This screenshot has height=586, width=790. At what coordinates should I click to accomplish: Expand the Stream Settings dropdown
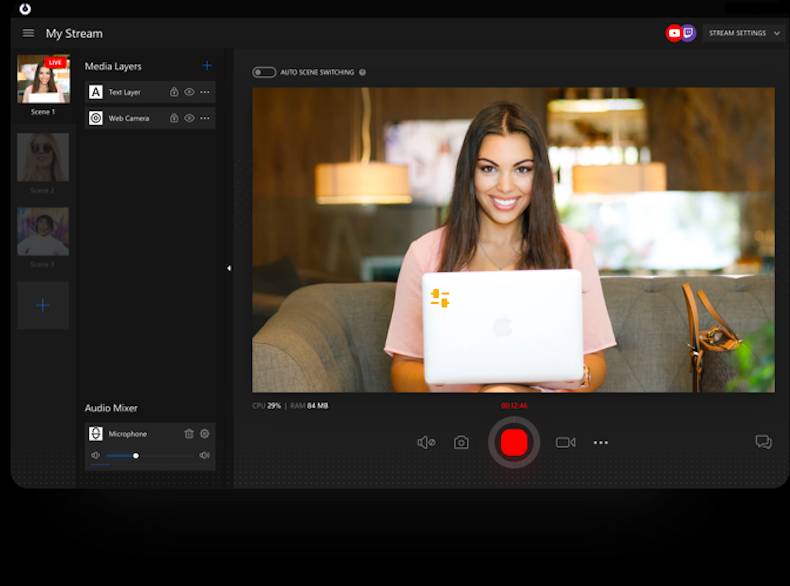pos(743,33)
